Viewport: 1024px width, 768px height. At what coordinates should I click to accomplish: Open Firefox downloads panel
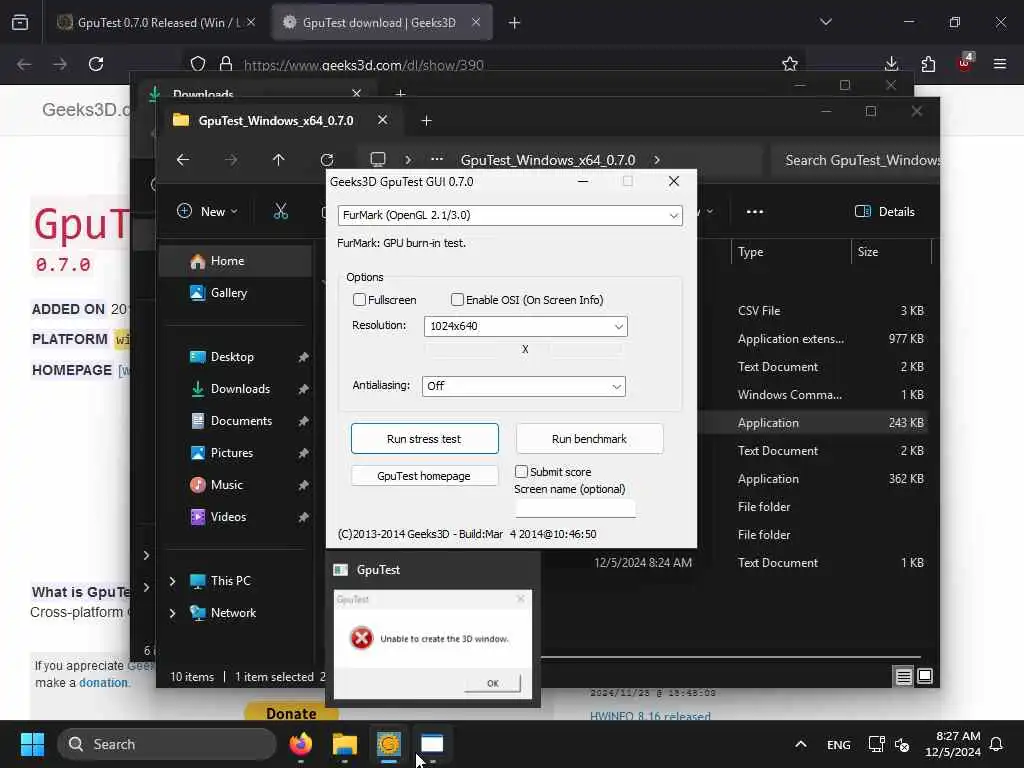[x=891, y=64]
